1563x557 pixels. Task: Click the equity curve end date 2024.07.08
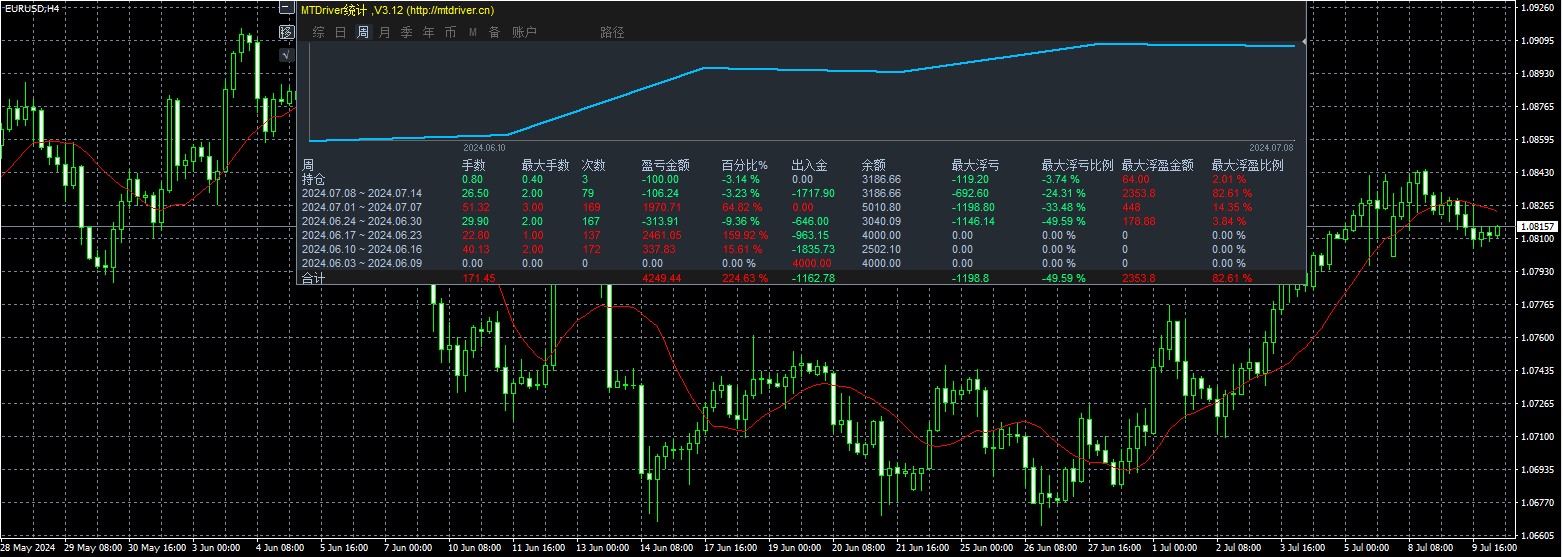coord(1271,147)
